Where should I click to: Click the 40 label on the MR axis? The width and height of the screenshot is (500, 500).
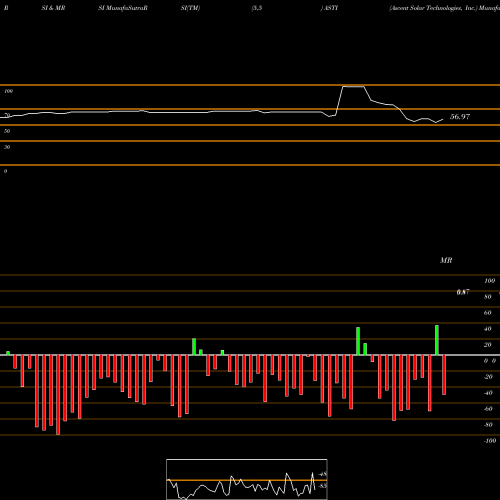[x=488, y=329]
